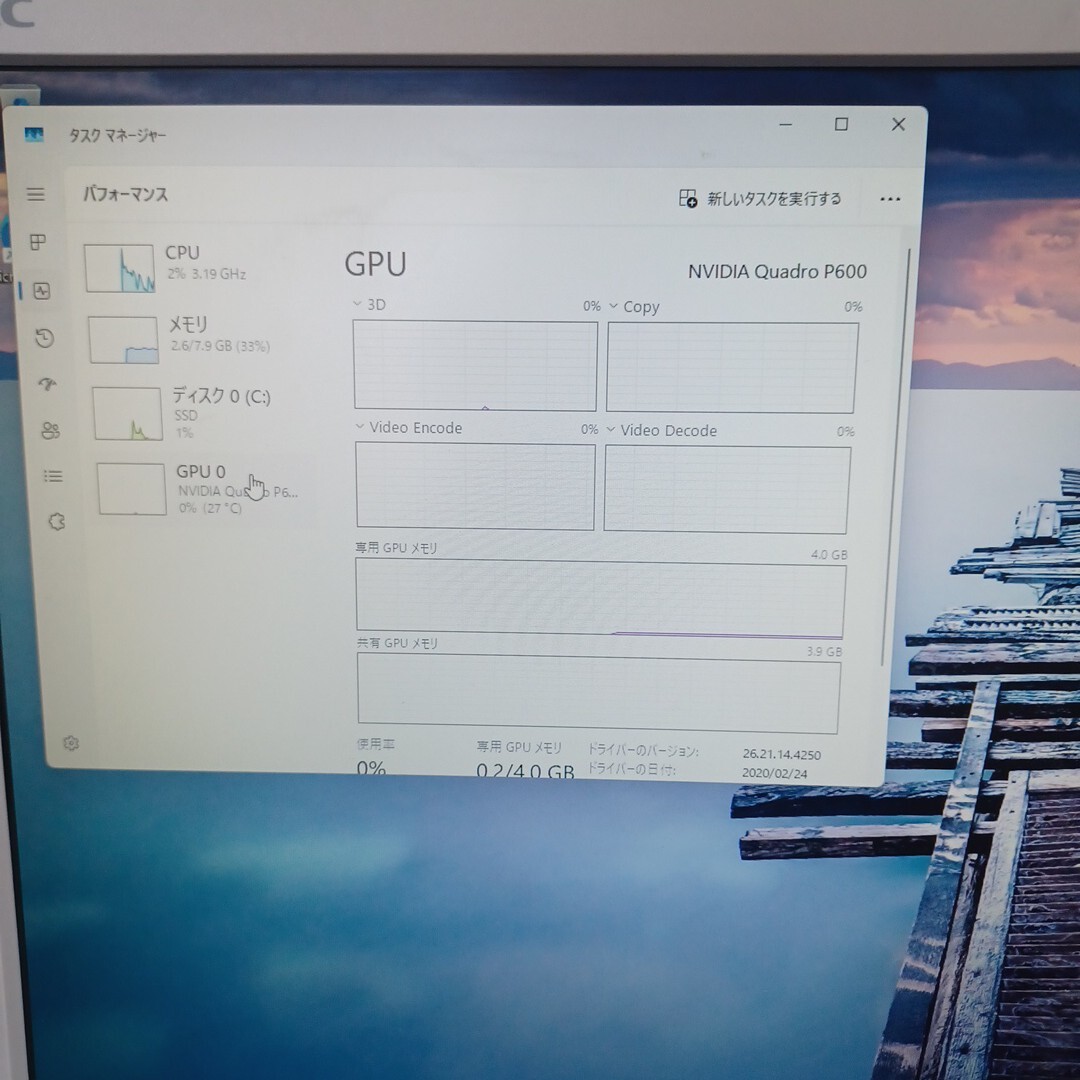
Task: Click the パフォーマンス page heading
Action: click(125, 194)
